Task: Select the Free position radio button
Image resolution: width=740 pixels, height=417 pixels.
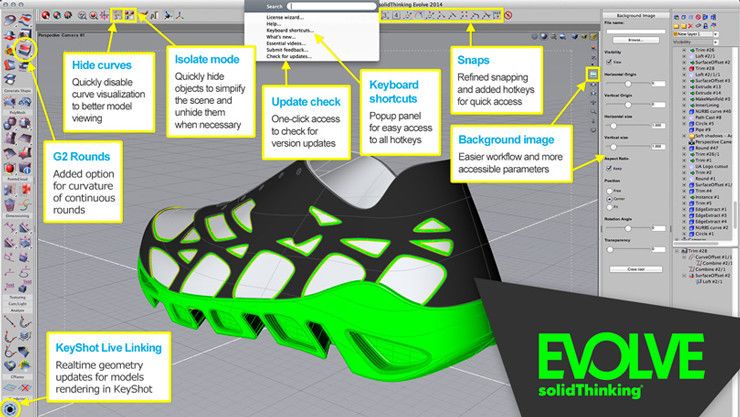Action: coord(609,191)
